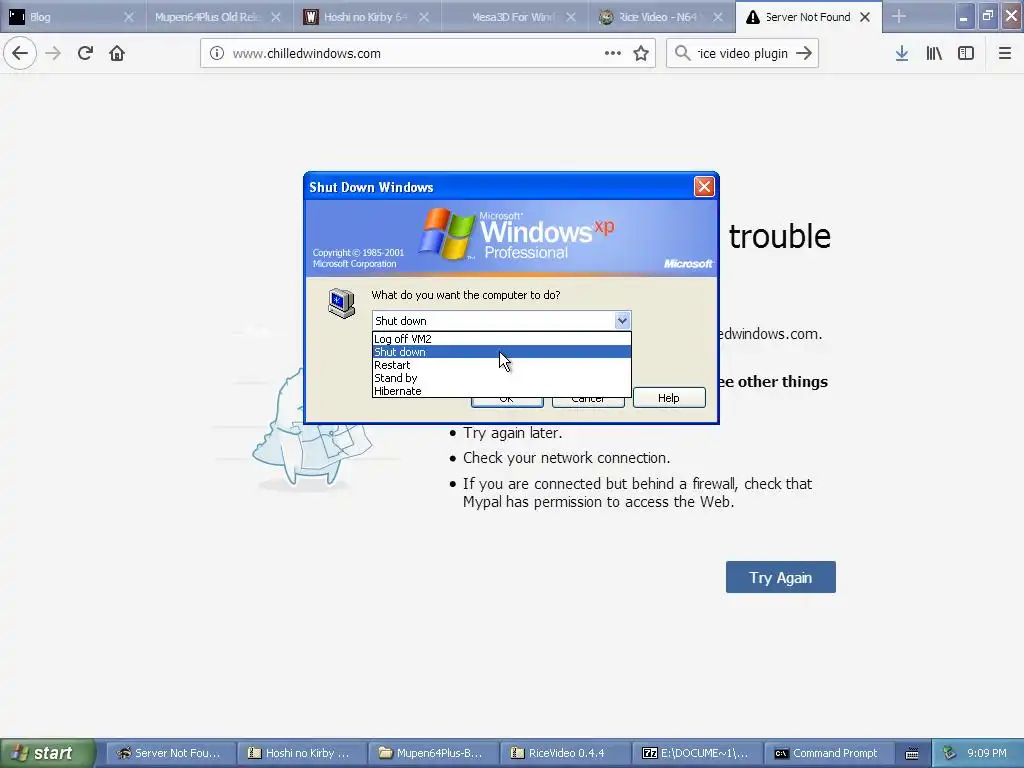Click the search box text field
Screen dimensions: 1024x768
click(743, 54)
